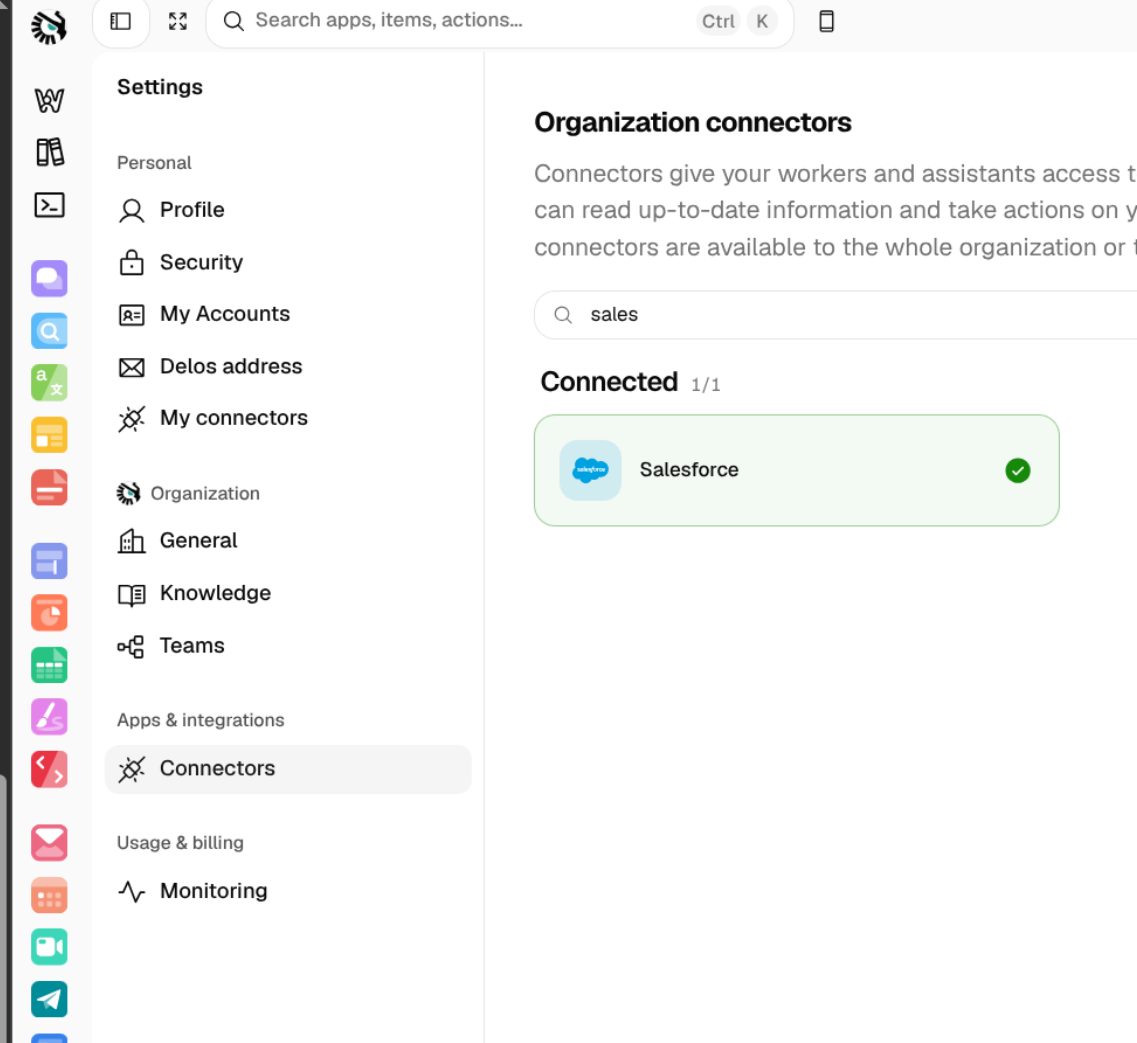Screen dimensions: 1137x1043
Task: Select Connectors under Apps & integrations
Action: (x=288, y=769)
